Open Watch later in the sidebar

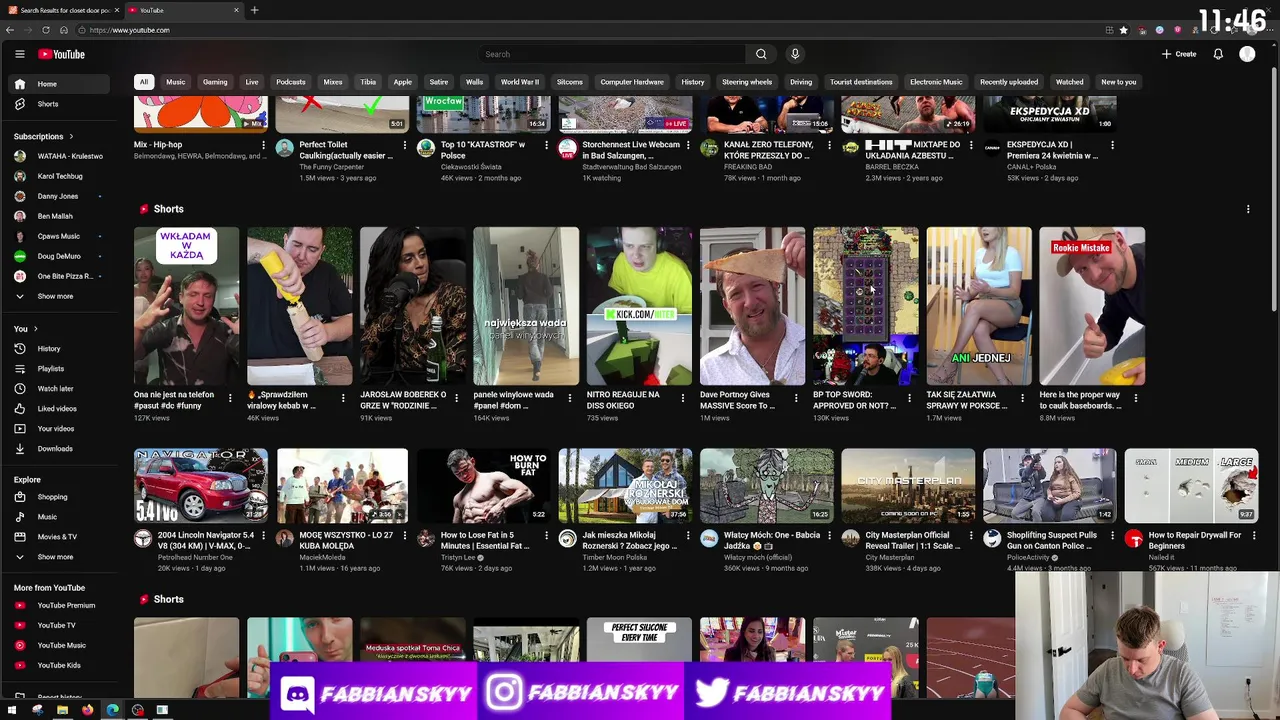point(60,389)
